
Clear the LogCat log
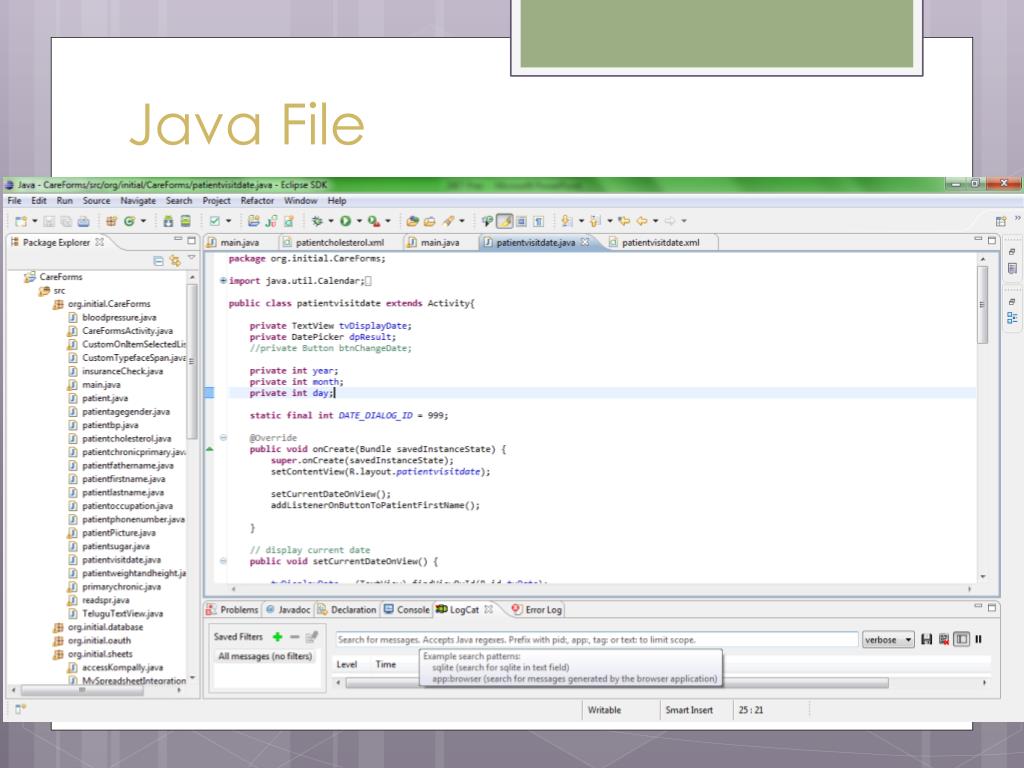(x=943, y=639)
